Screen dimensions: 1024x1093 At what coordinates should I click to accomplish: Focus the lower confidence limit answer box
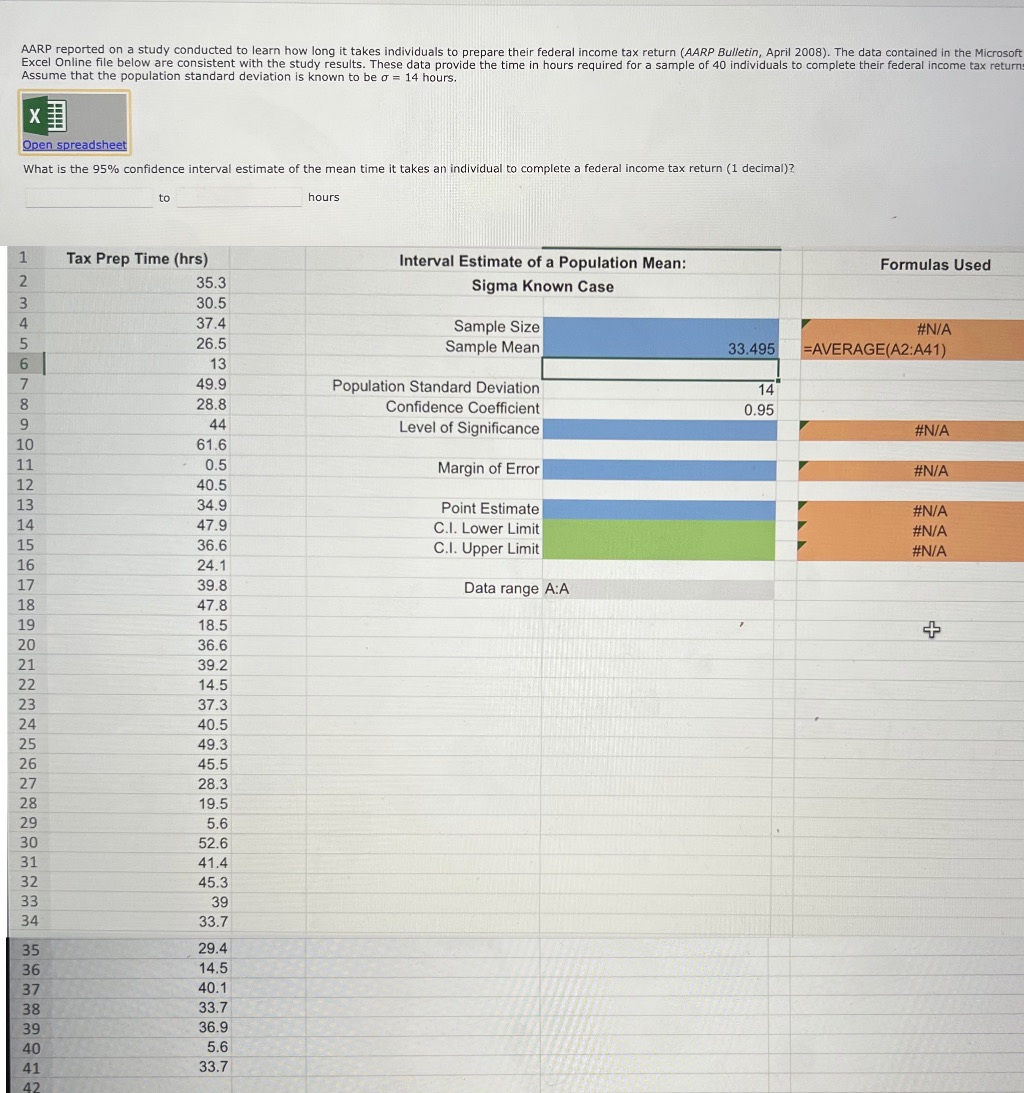point(89,197)
